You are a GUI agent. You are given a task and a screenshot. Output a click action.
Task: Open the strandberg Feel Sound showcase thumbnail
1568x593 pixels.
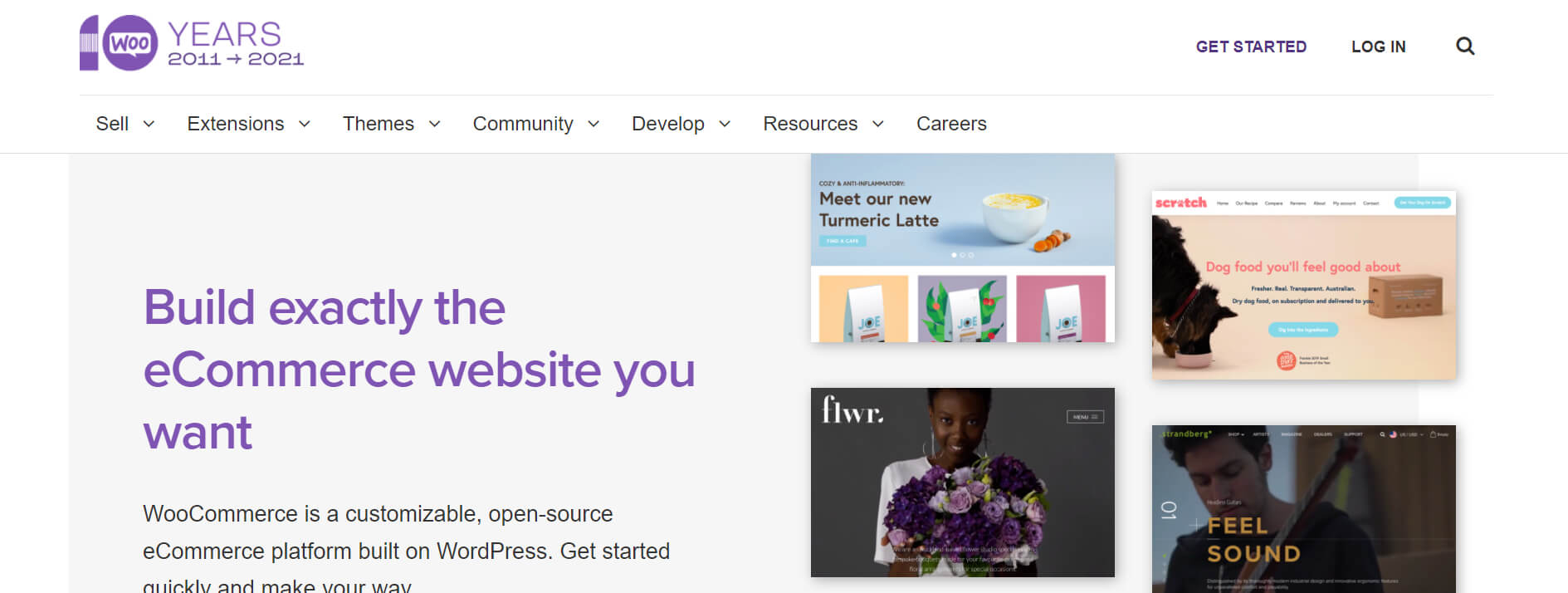pyautogui.click(x=1304, y=509)
